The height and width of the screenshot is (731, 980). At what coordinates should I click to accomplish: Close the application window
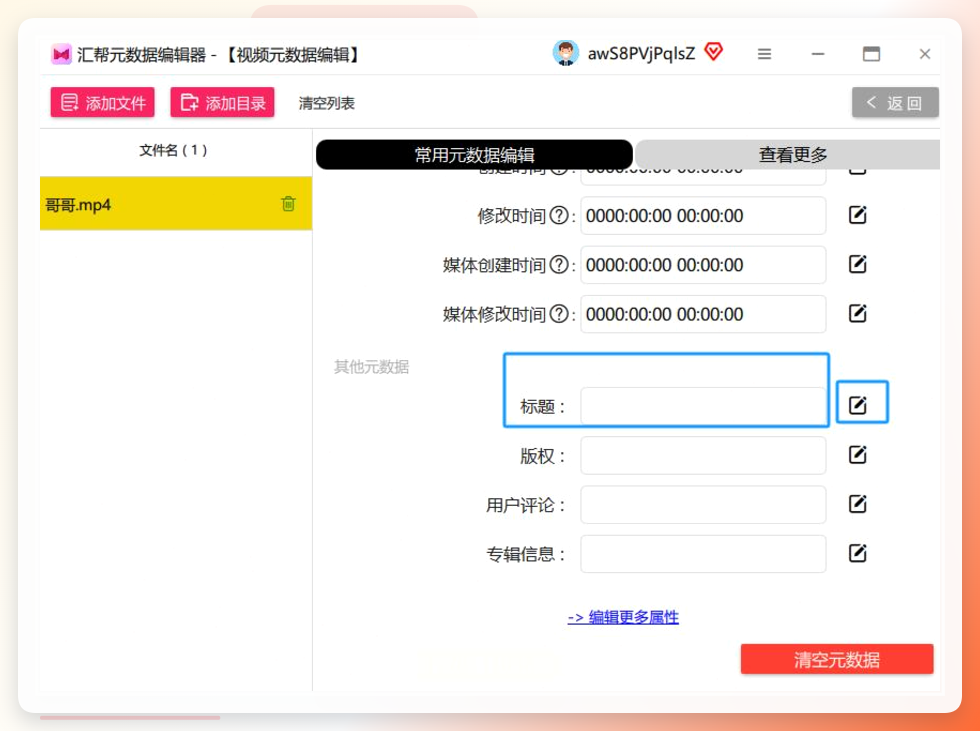pyautogui.click(x=924, y=54)
